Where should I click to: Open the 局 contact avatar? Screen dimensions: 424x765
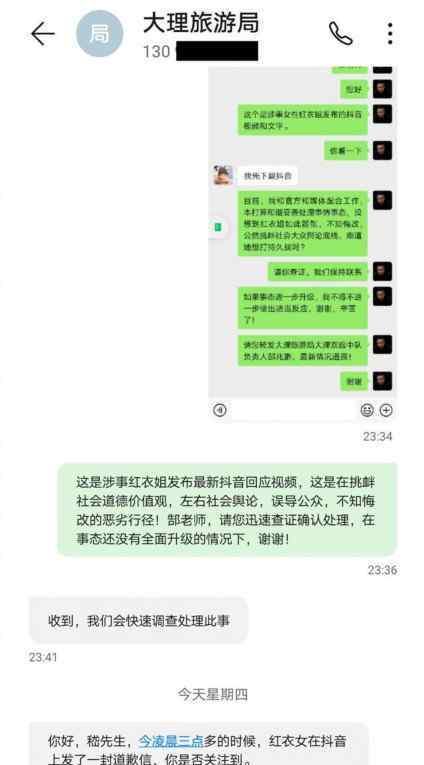(x=100, y=34)
